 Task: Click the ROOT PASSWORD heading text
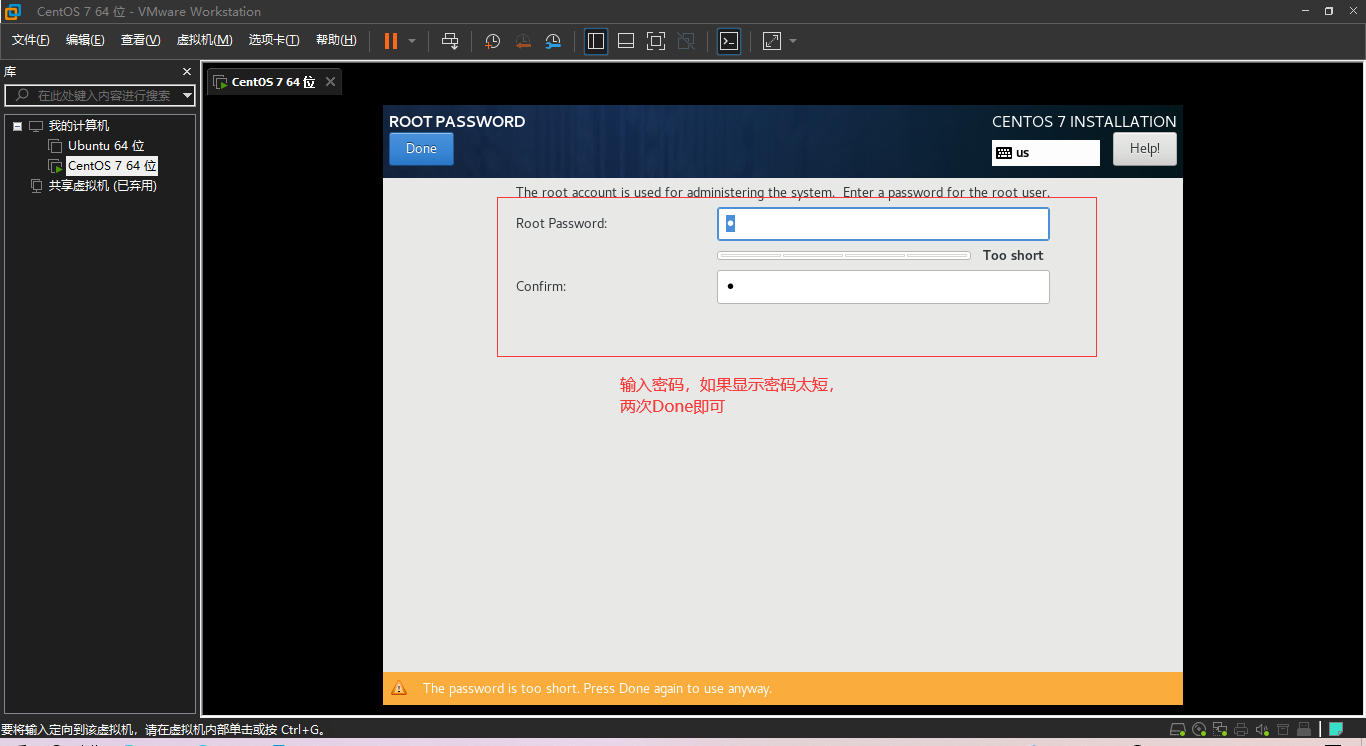[457, 121]
